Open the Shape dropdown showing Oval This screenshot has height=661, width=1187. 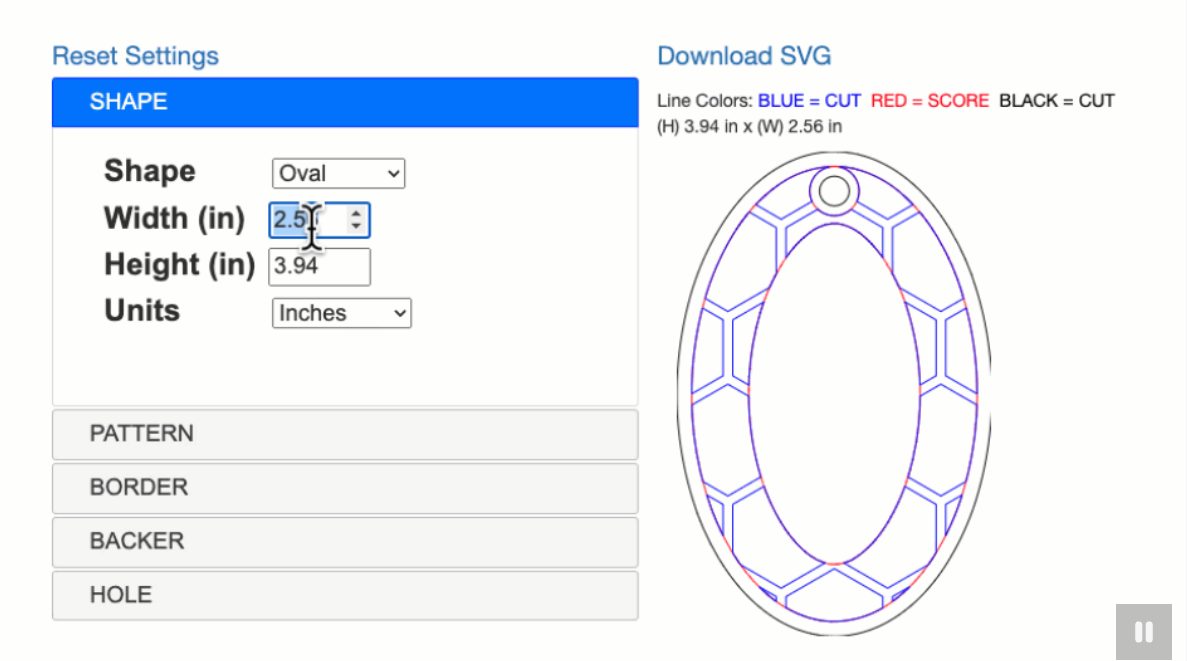tap(338, 173)
